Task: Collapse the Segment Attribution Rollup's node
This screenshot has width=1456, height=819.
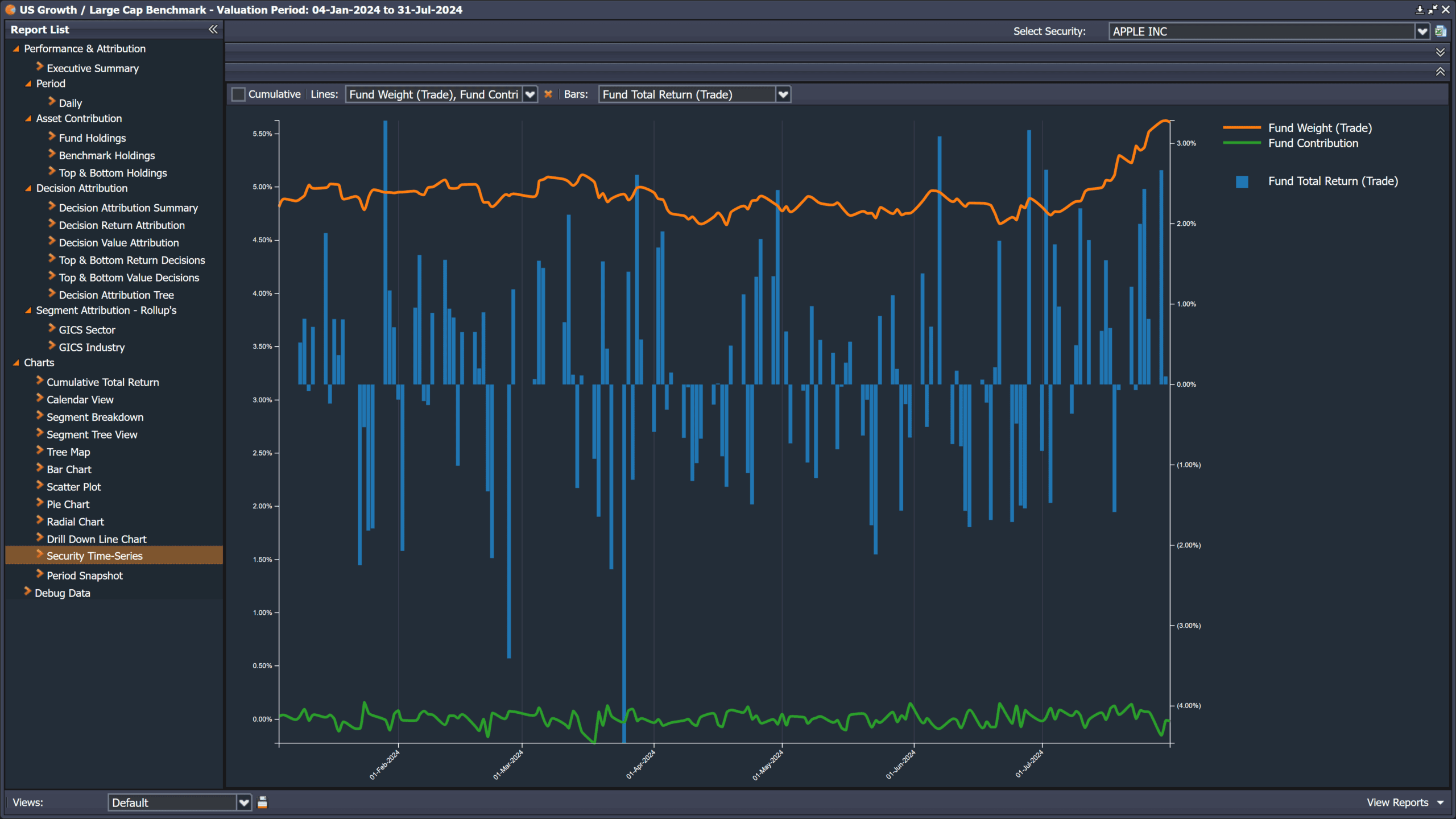Action: click(x=28, y=311)
